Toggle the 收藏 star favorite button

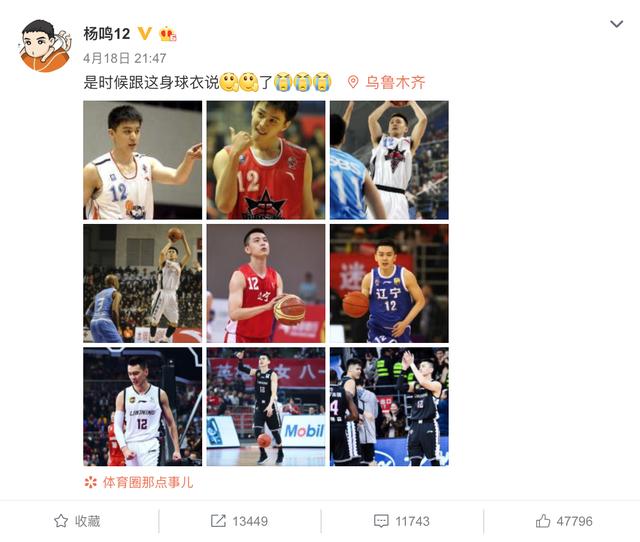pyautogui.click(x=77, y=521)
